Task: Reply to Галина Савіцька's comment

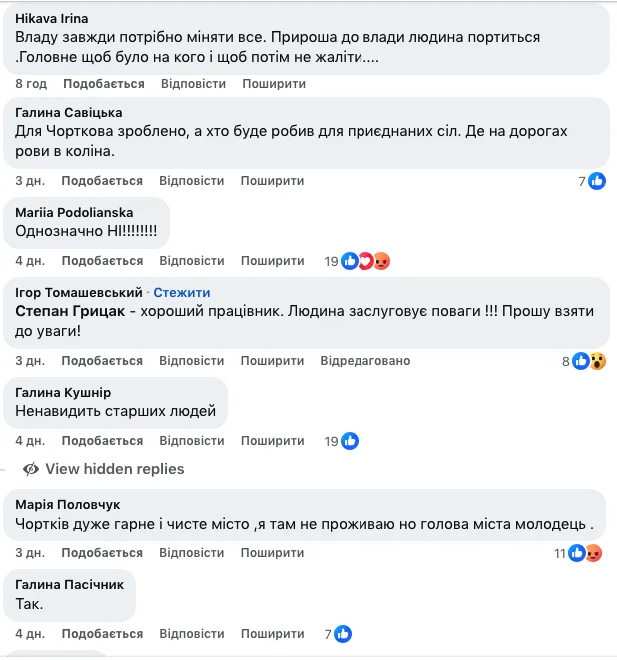Action: click(x=192, y=181)
